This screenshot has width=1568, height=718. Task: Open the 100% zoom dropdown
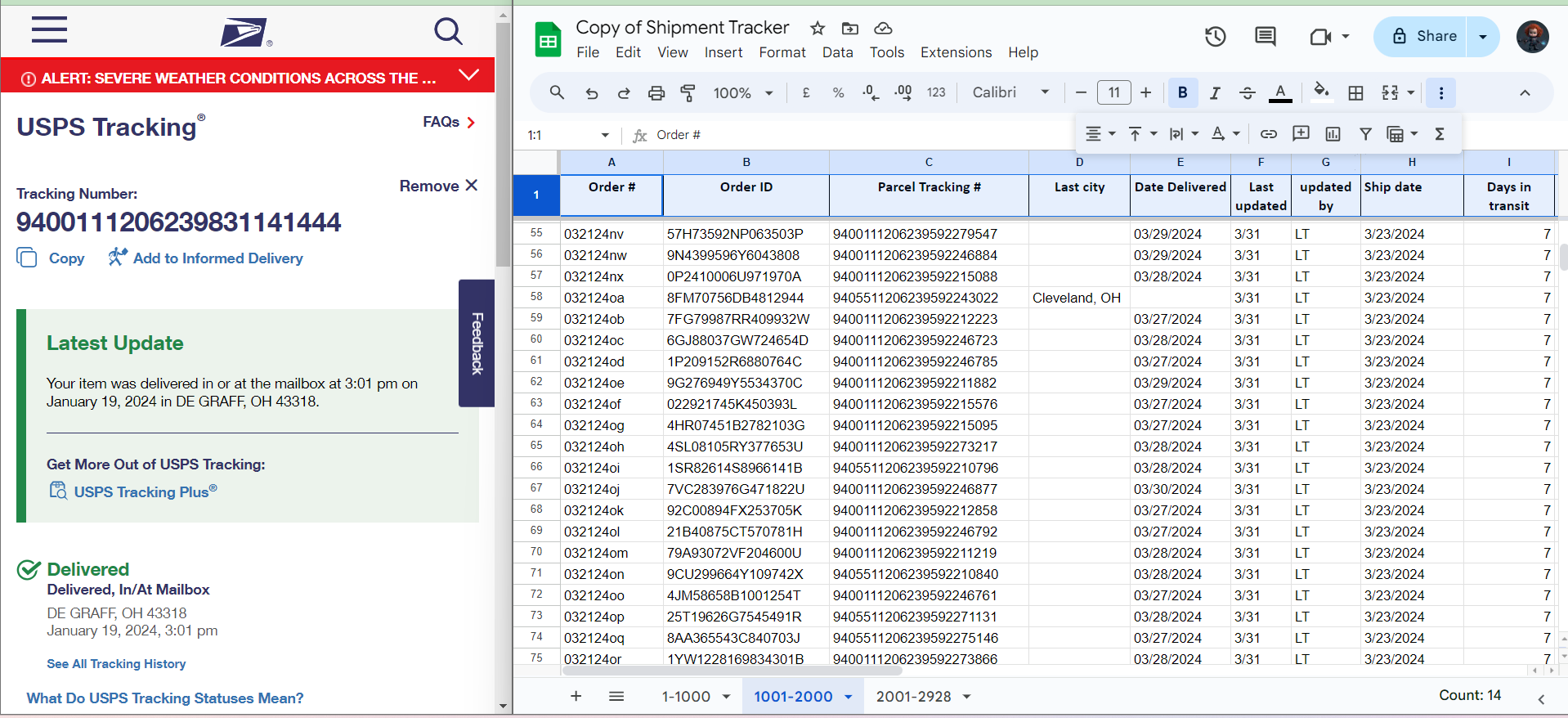tap(742, 93)
